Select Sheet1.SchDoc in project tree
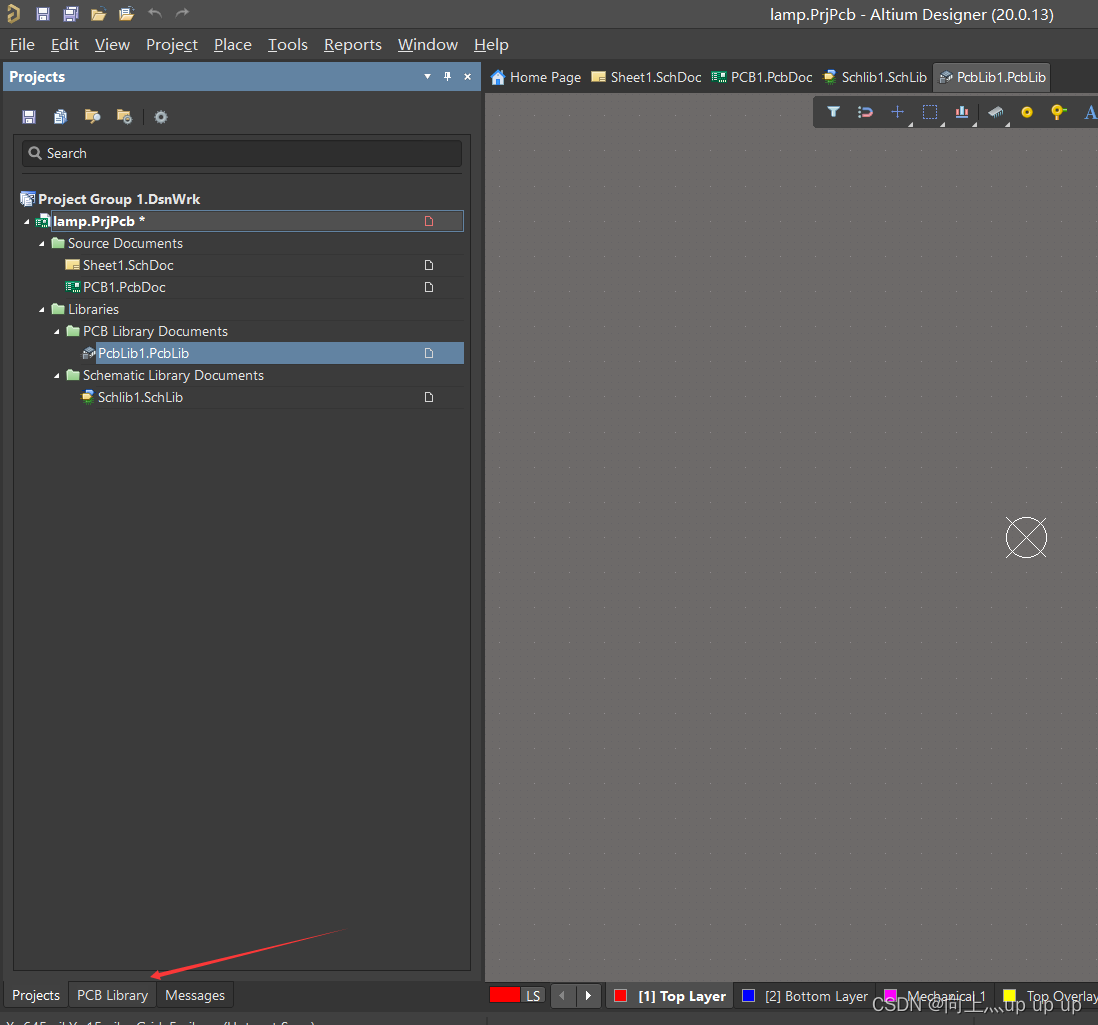1098x1025 pixels. click(128, 265)
